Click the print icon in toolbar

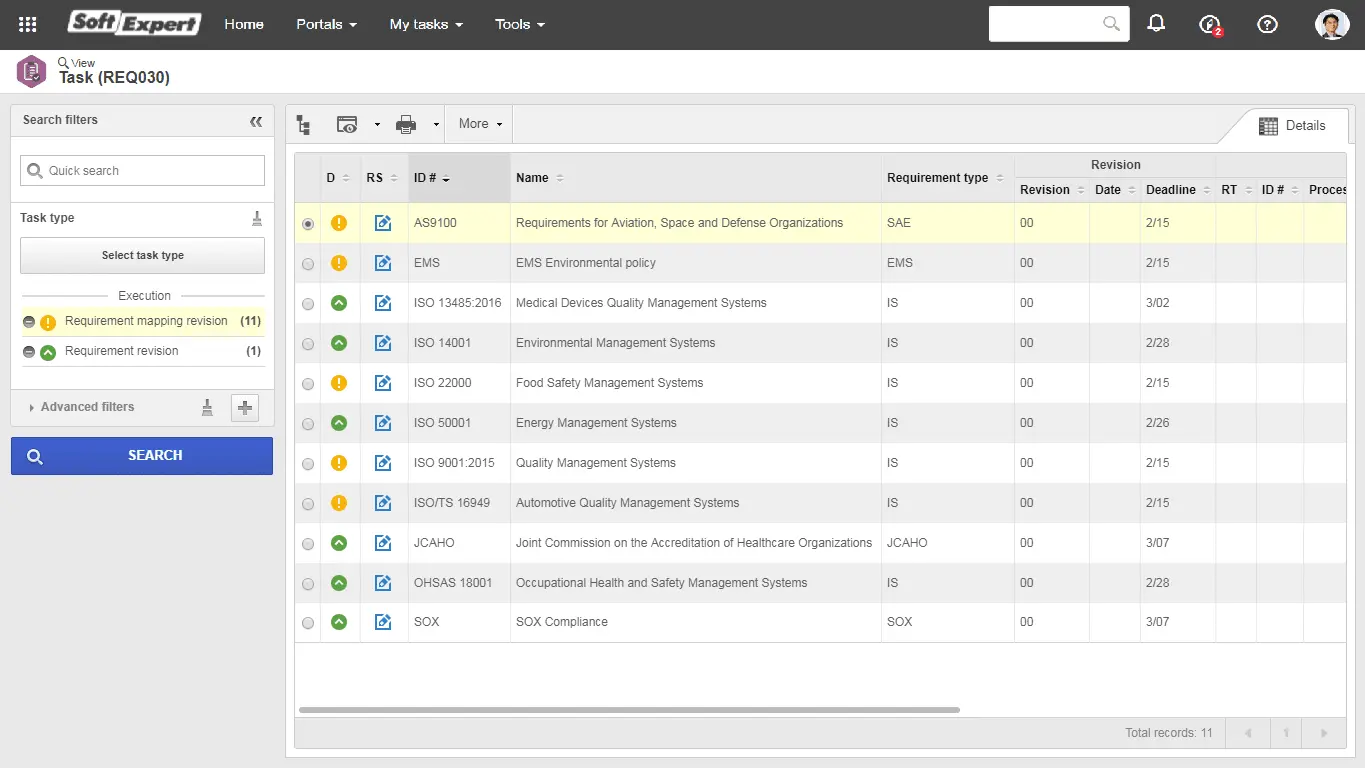click(x=406, y=125)
